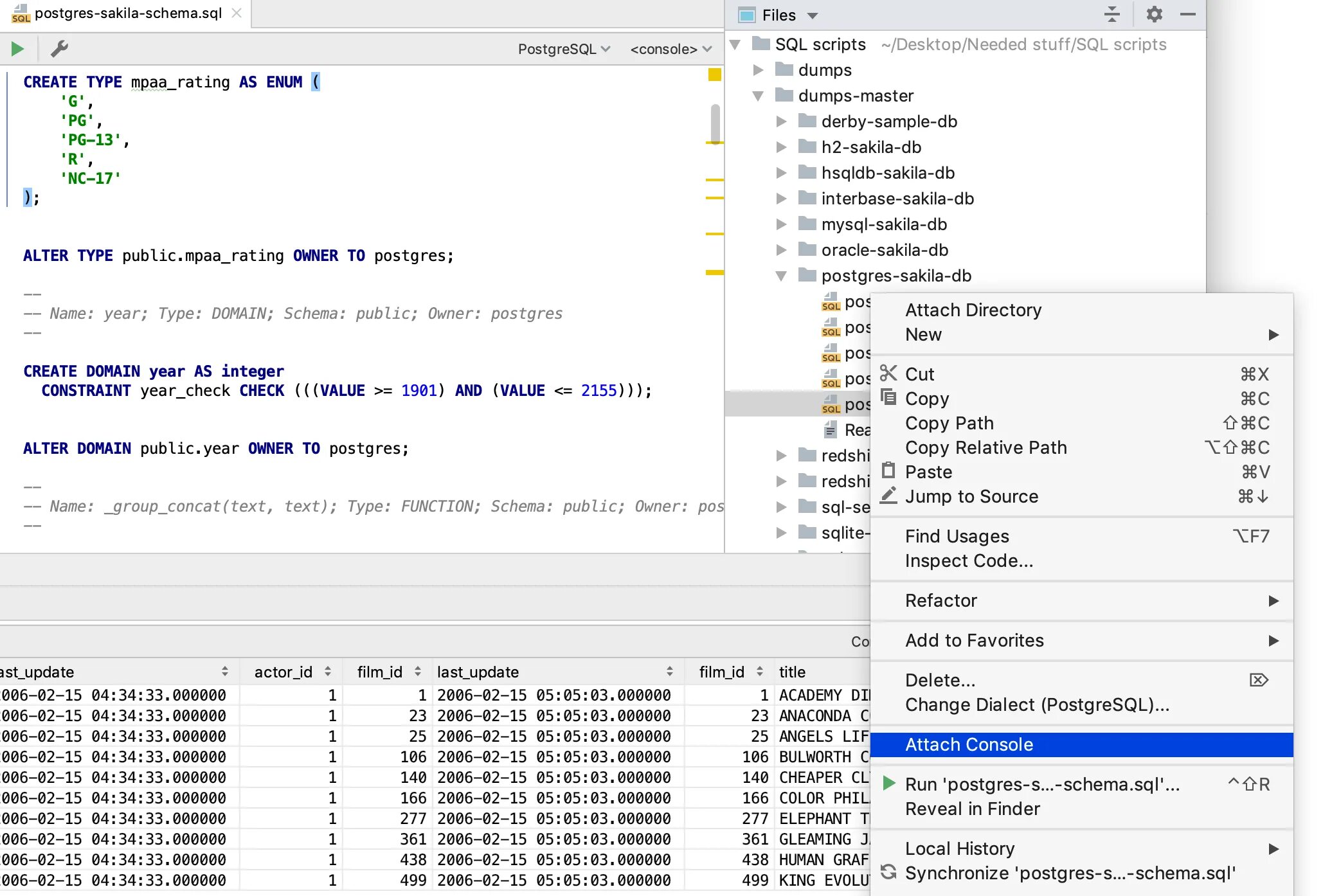Hide the Files panel with the minus icon

[x=1187, y=14]
